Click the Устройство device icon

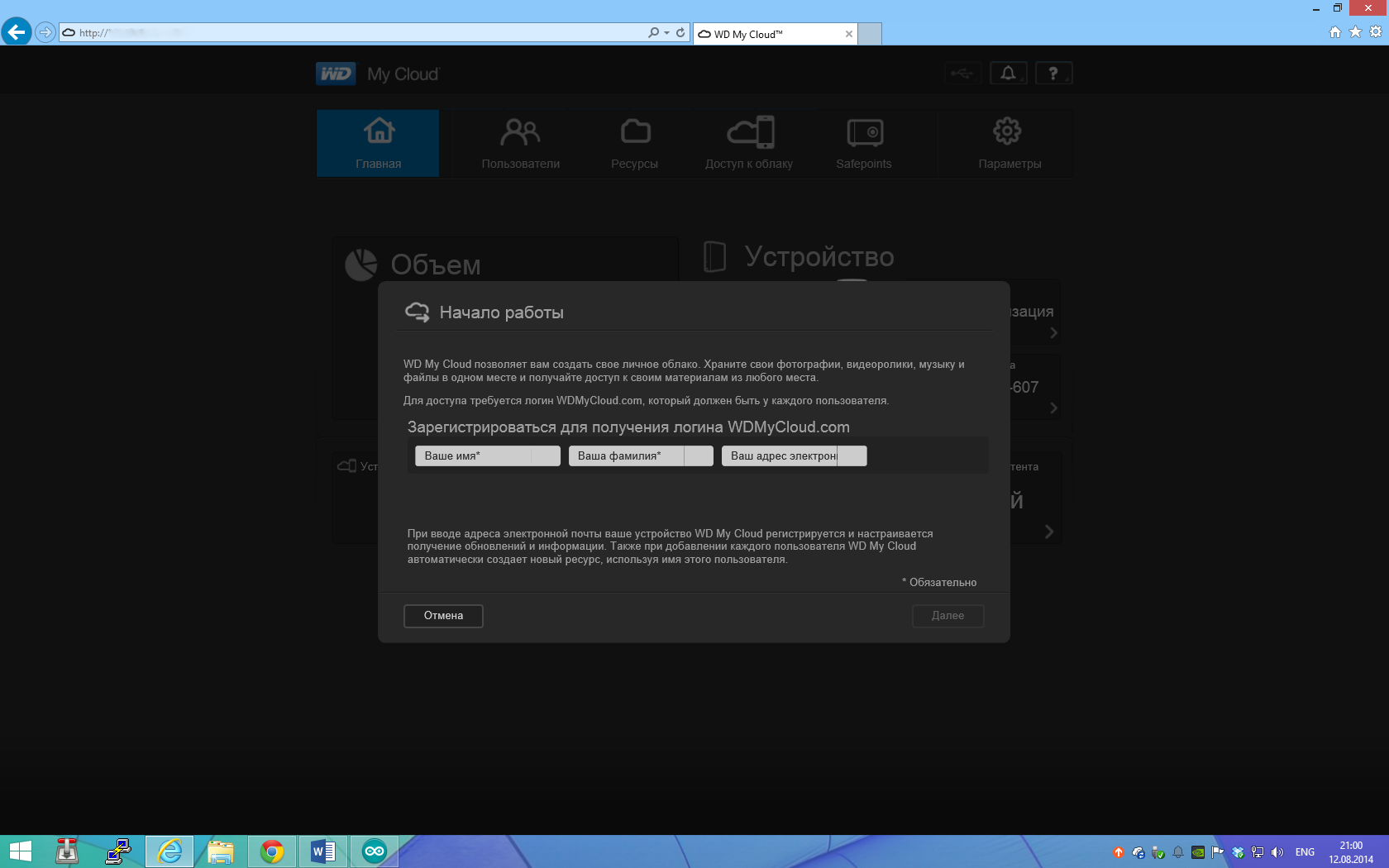point(714,256)
